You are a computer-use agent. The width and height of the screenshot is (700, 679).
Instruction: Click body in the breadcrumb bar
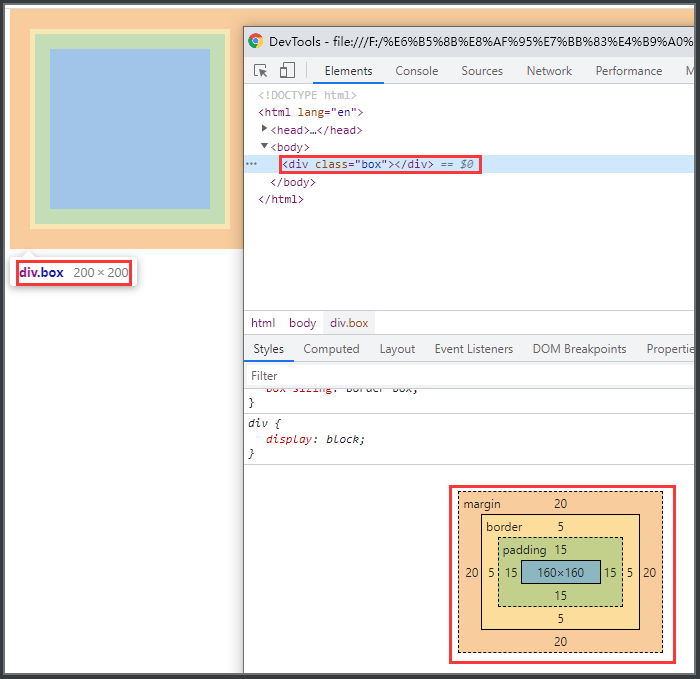tap(302, 323)
